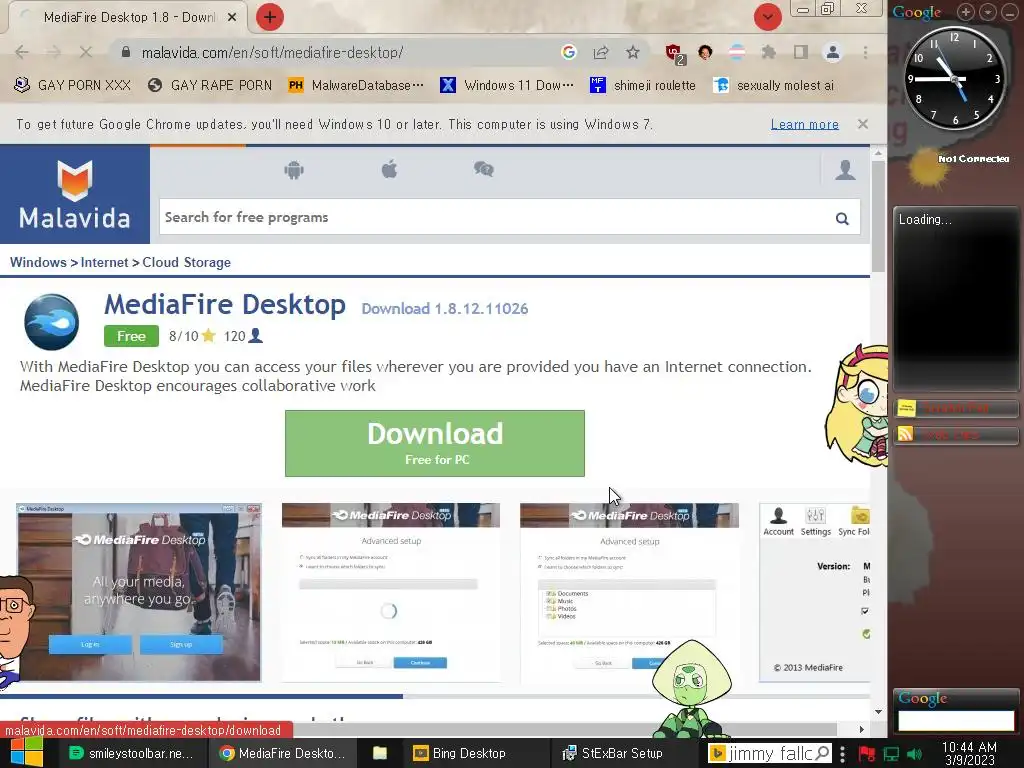Open the Account Settings version screenshot

814,592
